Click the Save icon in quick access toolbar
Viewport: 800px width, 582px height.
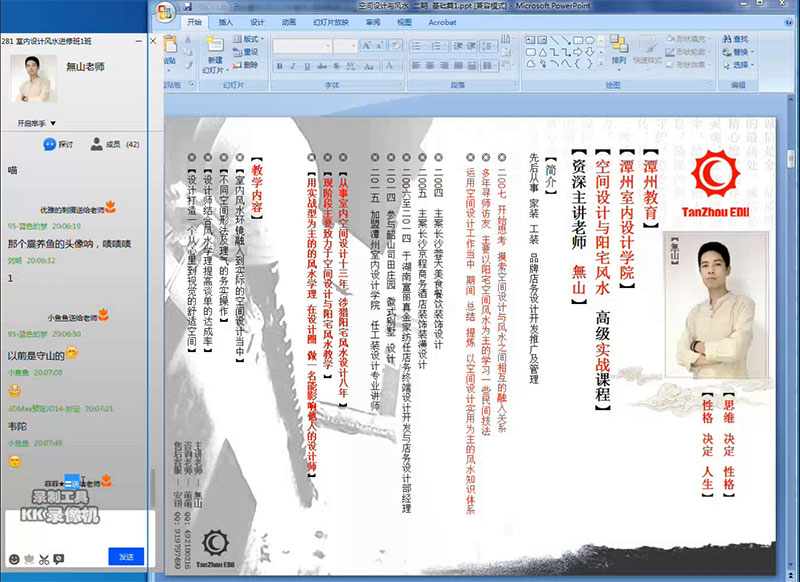pyautogui.click(x=188, y=6)
